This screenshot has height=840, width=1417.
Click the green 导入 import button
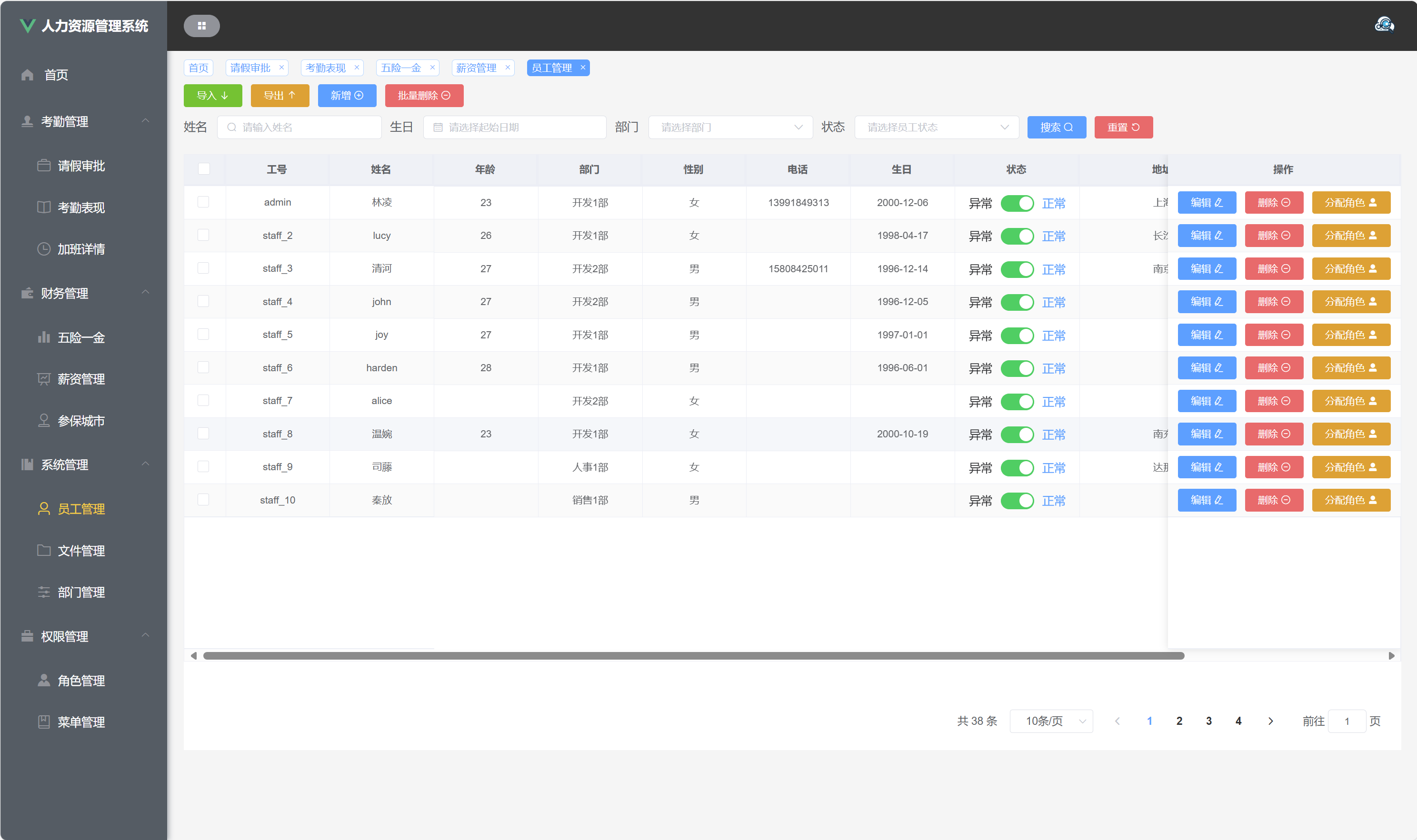coord(213,95)
